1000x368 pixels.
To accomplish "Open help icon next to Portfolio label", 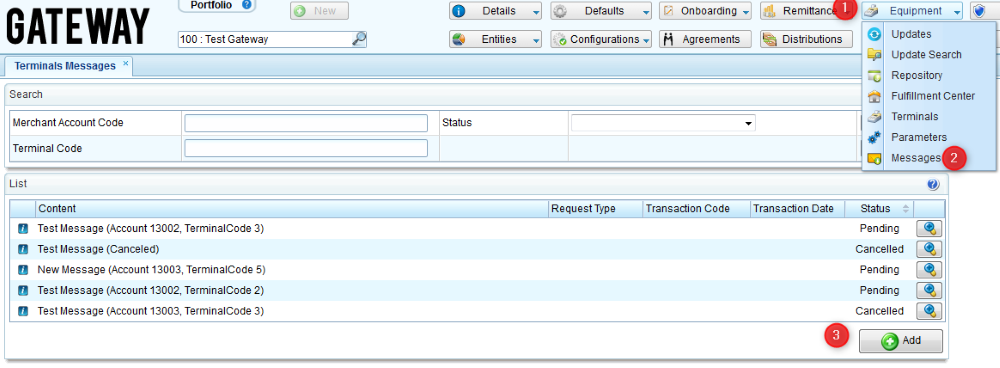I will click(247, 5).
